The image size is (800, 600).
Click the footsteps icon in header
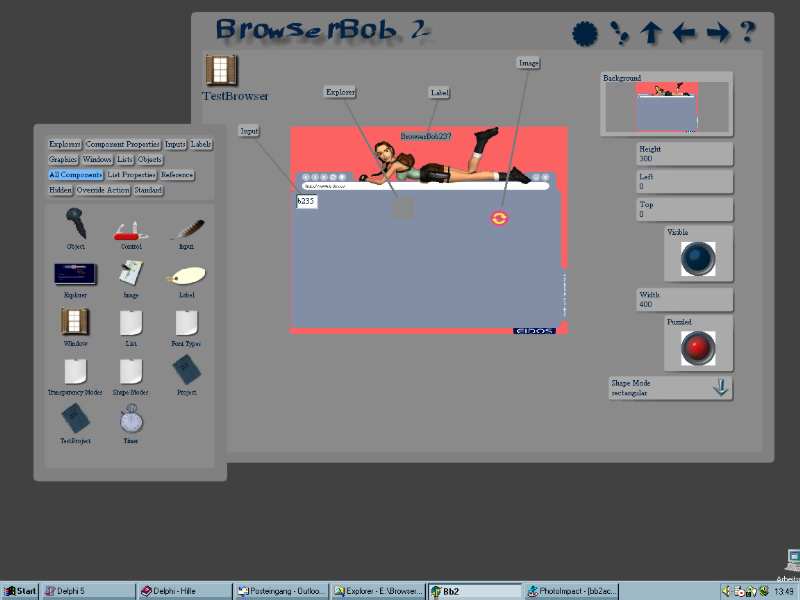(619, 33)
